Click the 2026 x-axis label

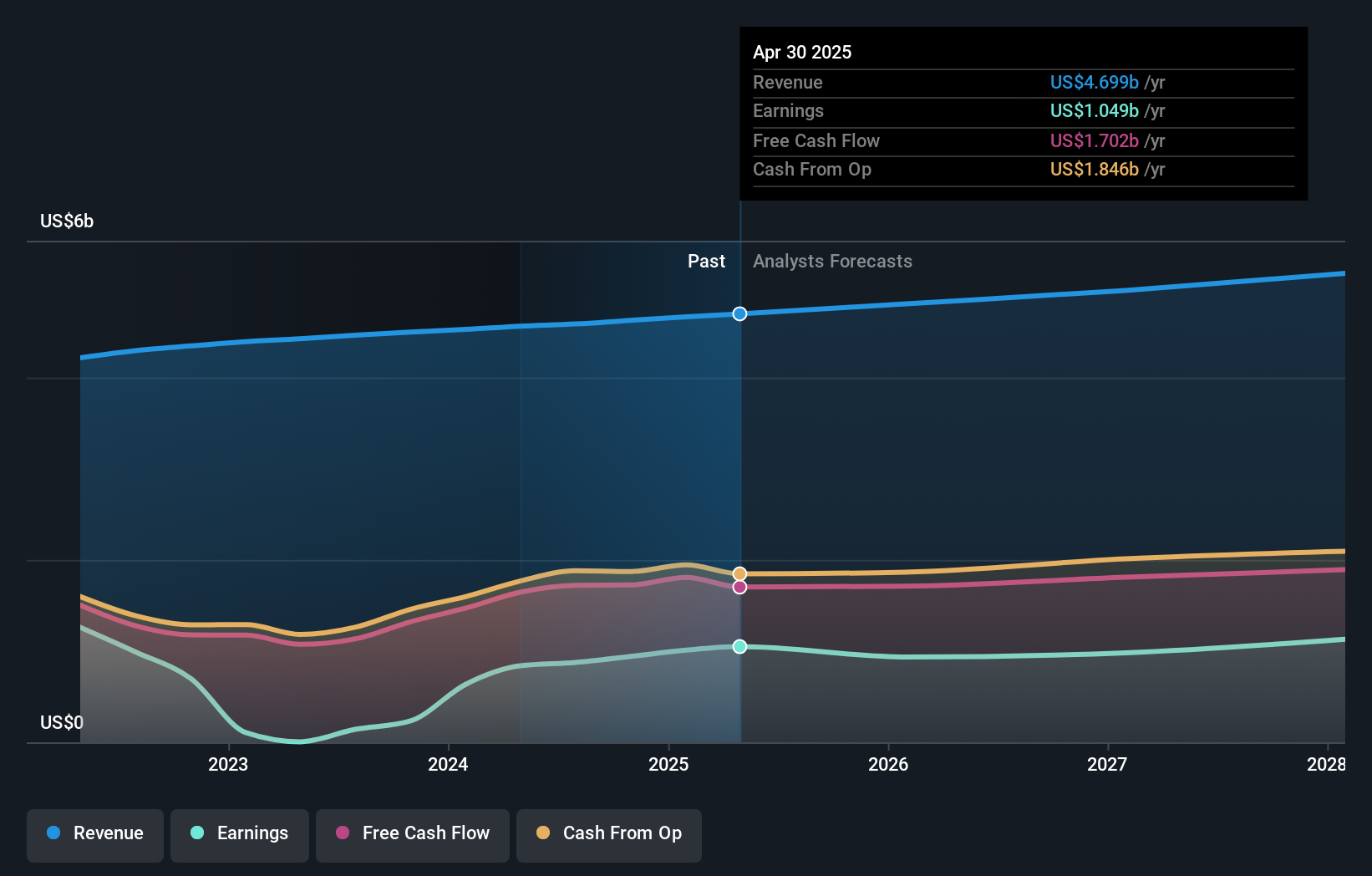tap(888, 764)
